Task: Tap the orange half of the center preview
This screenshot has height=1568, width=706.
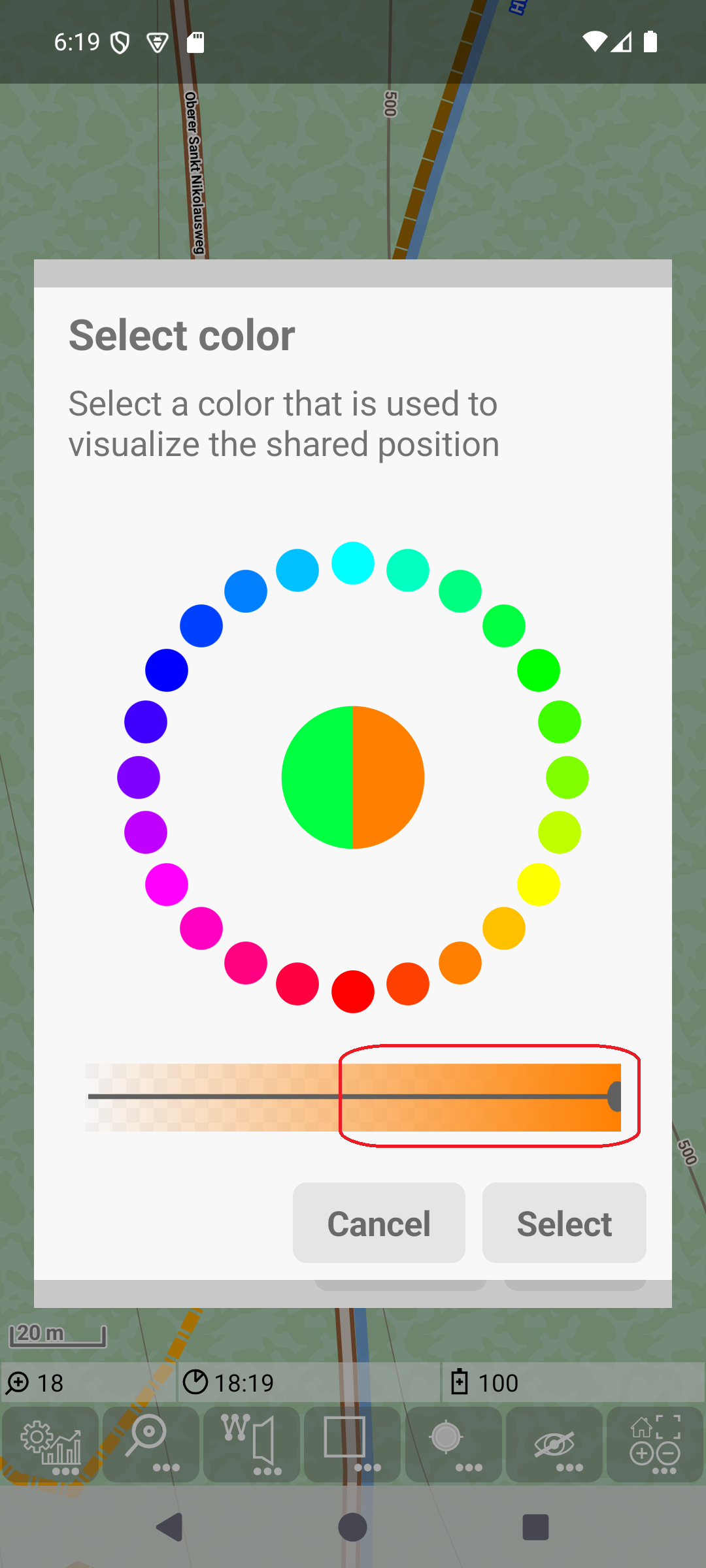Action: (388, 777)
